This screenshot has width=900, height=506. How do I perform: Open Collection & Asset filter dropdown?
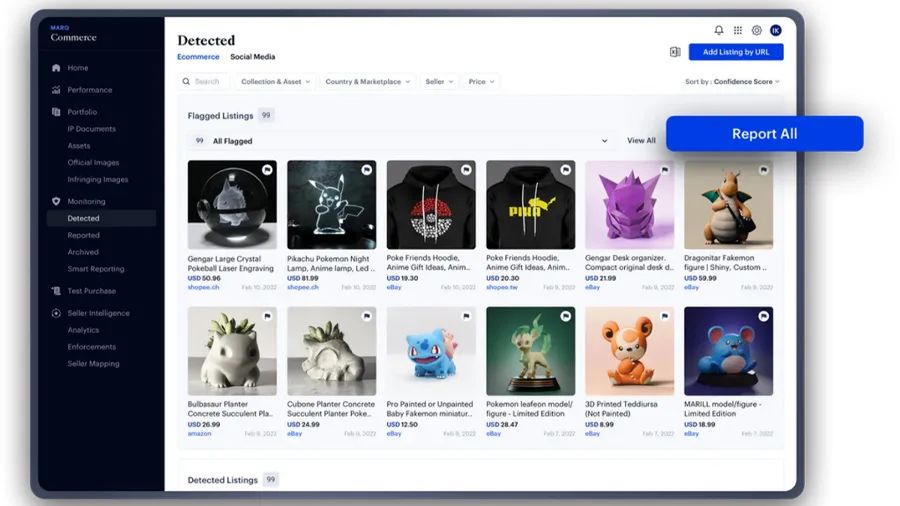276,81
